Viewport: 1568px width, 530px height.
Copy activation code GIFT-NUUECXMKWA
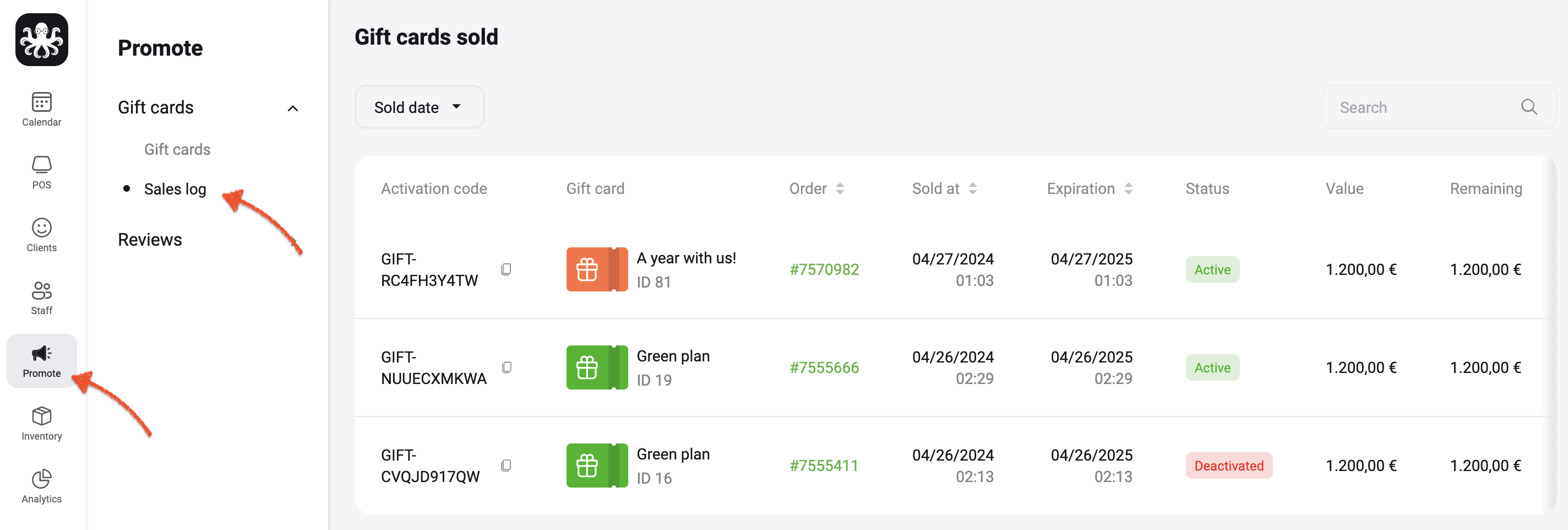(x=506, y=367)
